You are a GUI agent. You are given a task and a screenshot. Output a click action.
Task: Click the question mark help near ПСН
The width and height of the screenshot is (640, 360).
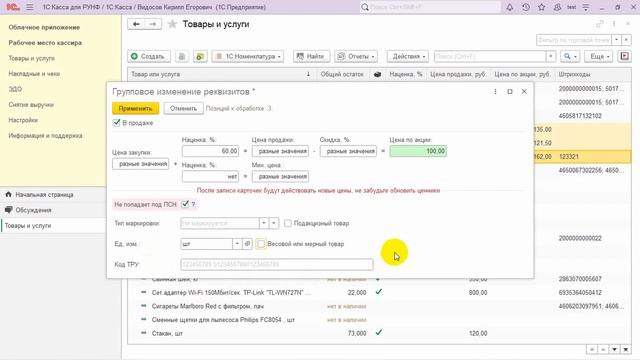coord(193,204)
